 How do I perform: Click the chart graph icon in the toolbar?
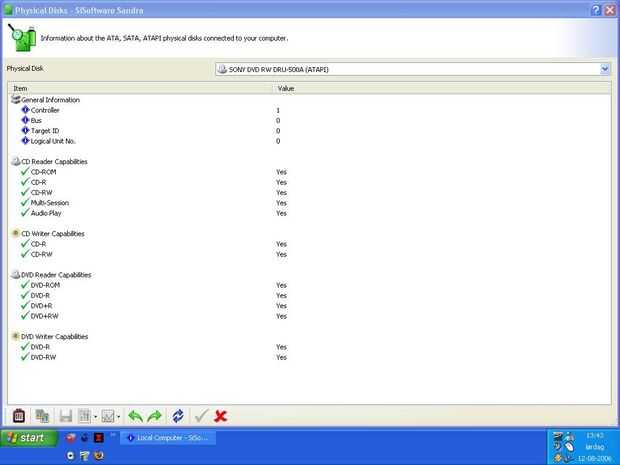[x=108, y=416]
